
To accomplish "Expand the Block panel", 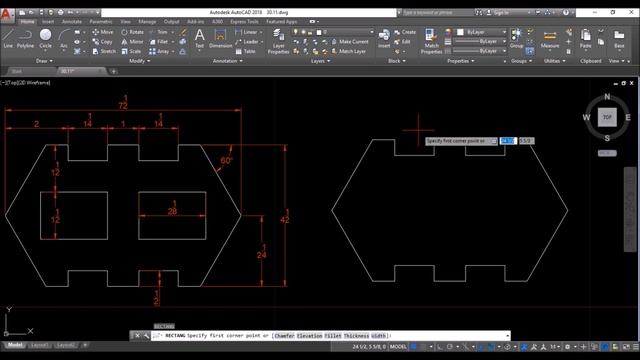I will [397, 61].
